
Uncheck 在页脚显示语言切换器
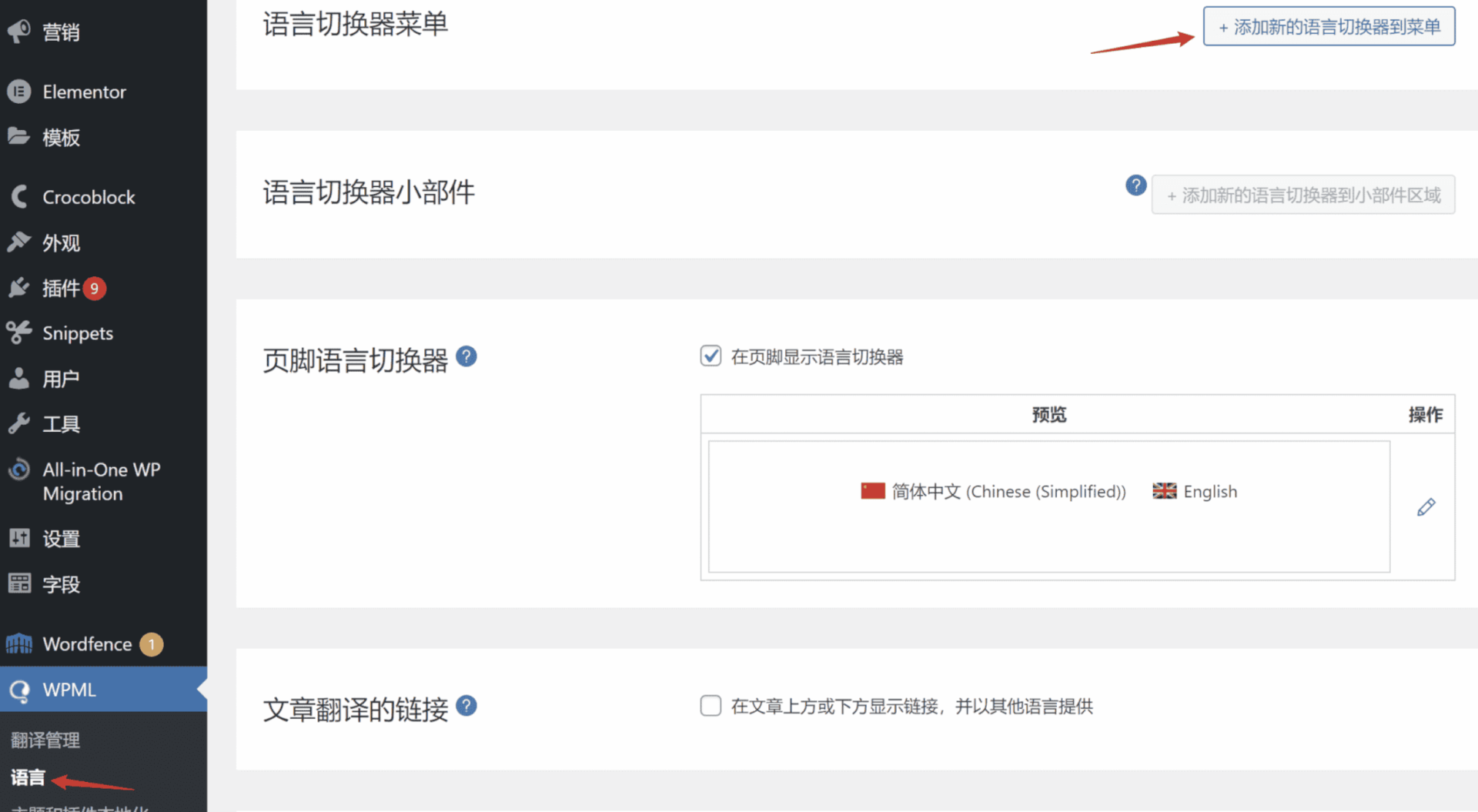coord(710,356)
